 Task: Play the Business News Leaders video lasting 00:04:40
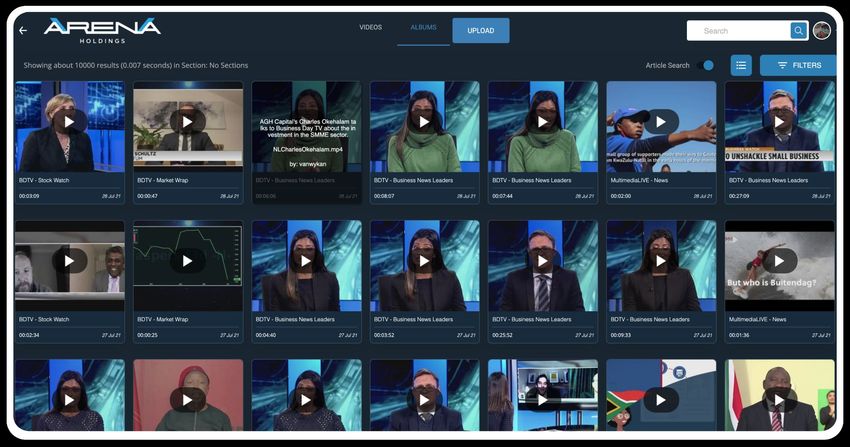tap(306, 261)
